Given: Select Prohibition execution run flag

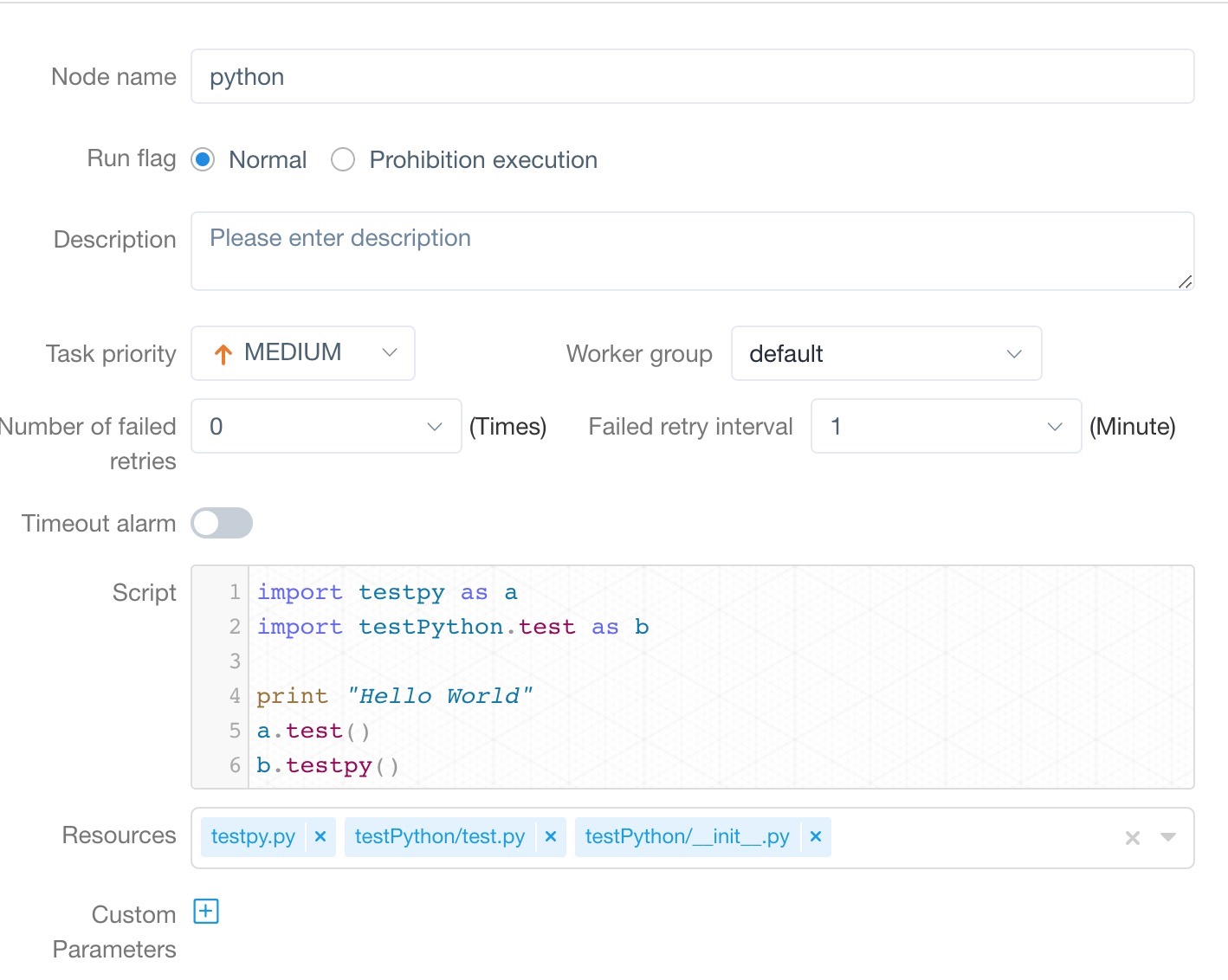Looking at the screenshot, I should [343, 160].
